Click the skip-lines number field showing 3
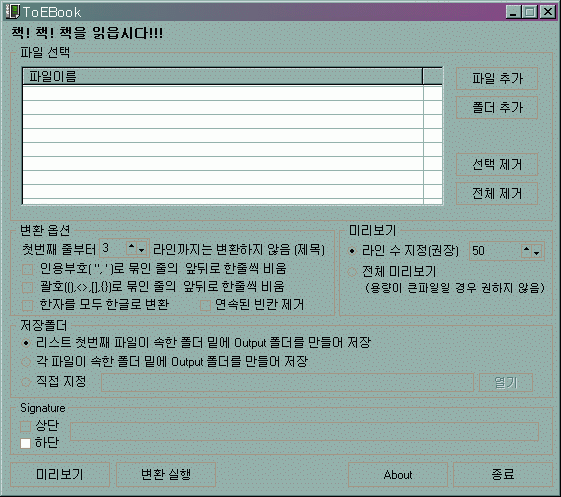The image size is (561, 497). [113, 248]
